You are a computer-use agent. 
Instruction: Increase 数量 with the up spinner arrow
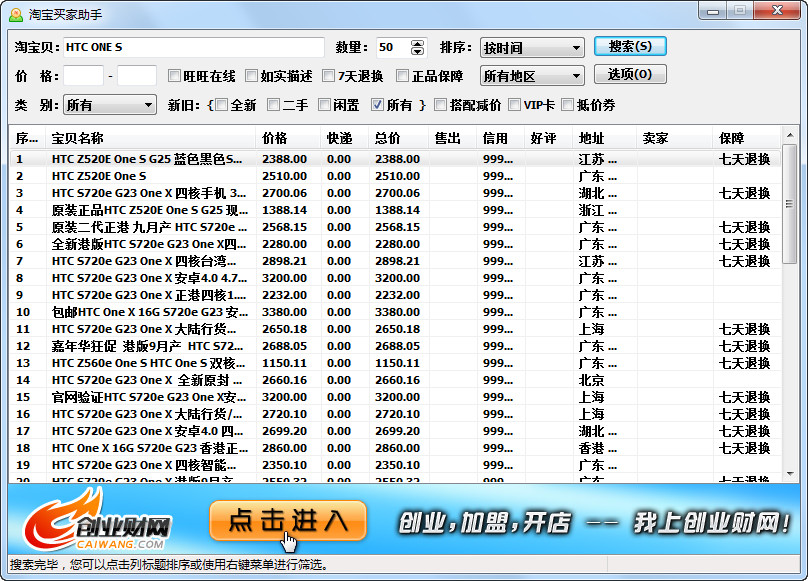tap(417, 43)
